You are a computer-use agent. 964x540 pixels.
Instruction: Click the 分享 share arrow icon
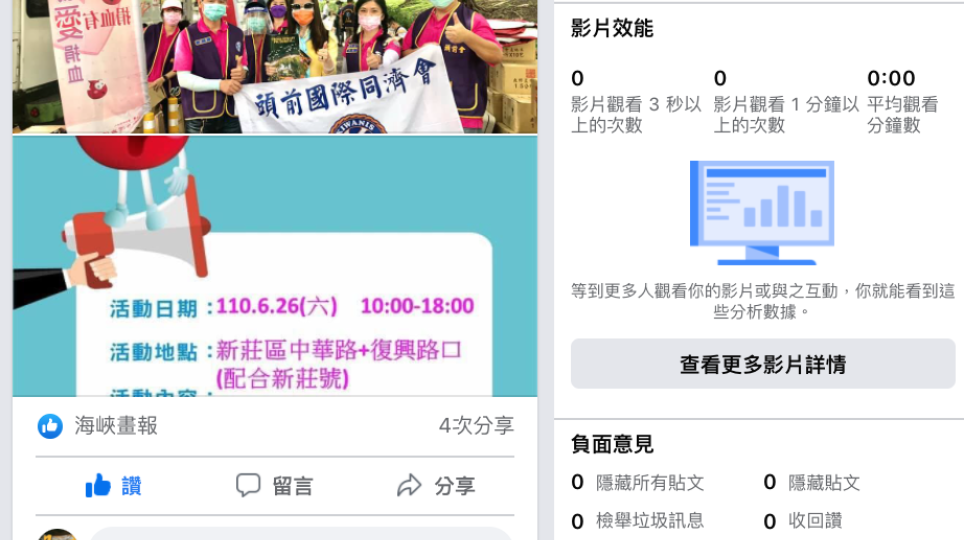pos(409,485)
